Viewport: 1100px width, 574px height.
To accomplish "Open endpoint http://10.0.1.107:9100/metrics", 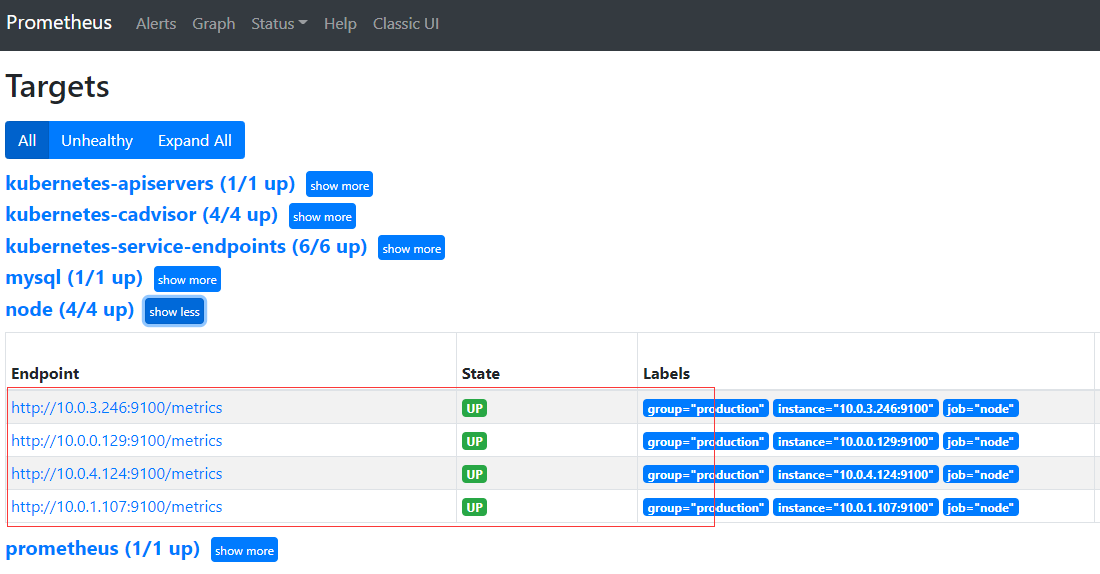I will [x=116, y=507].
